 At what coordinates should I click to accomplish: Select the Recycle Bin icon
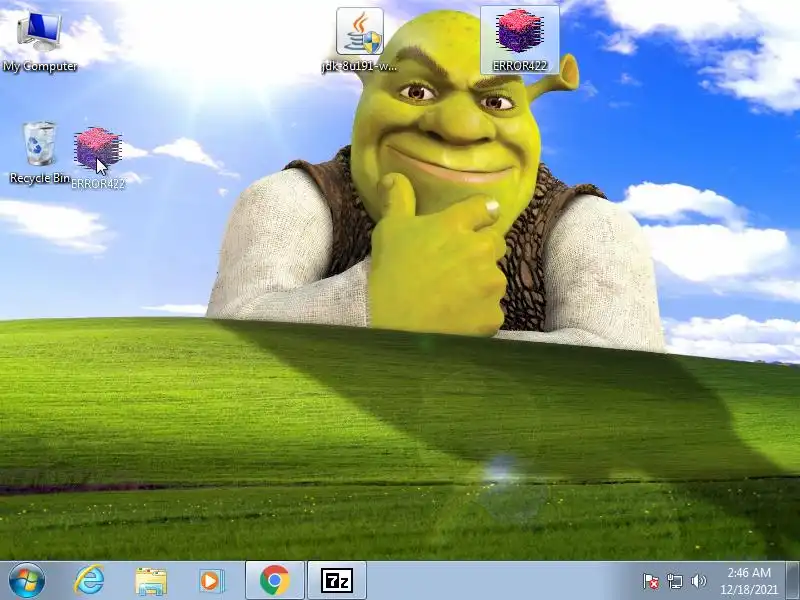coord(39,153)
